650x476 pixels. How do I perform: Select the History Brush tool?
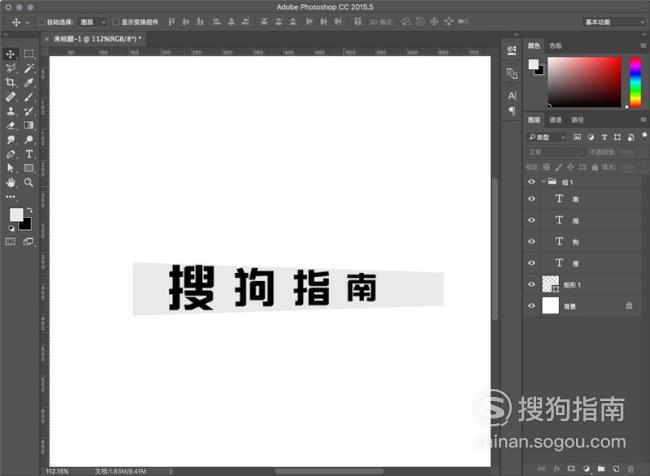coord(29,111)
